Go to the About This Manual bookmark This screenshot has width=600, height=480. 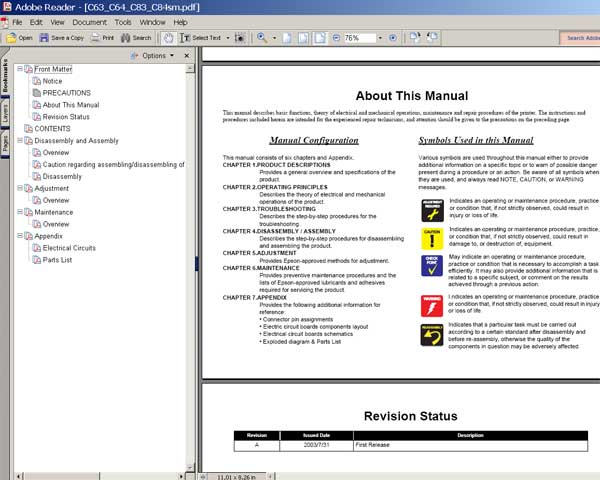pyautogui.click(x=71, y=105)
